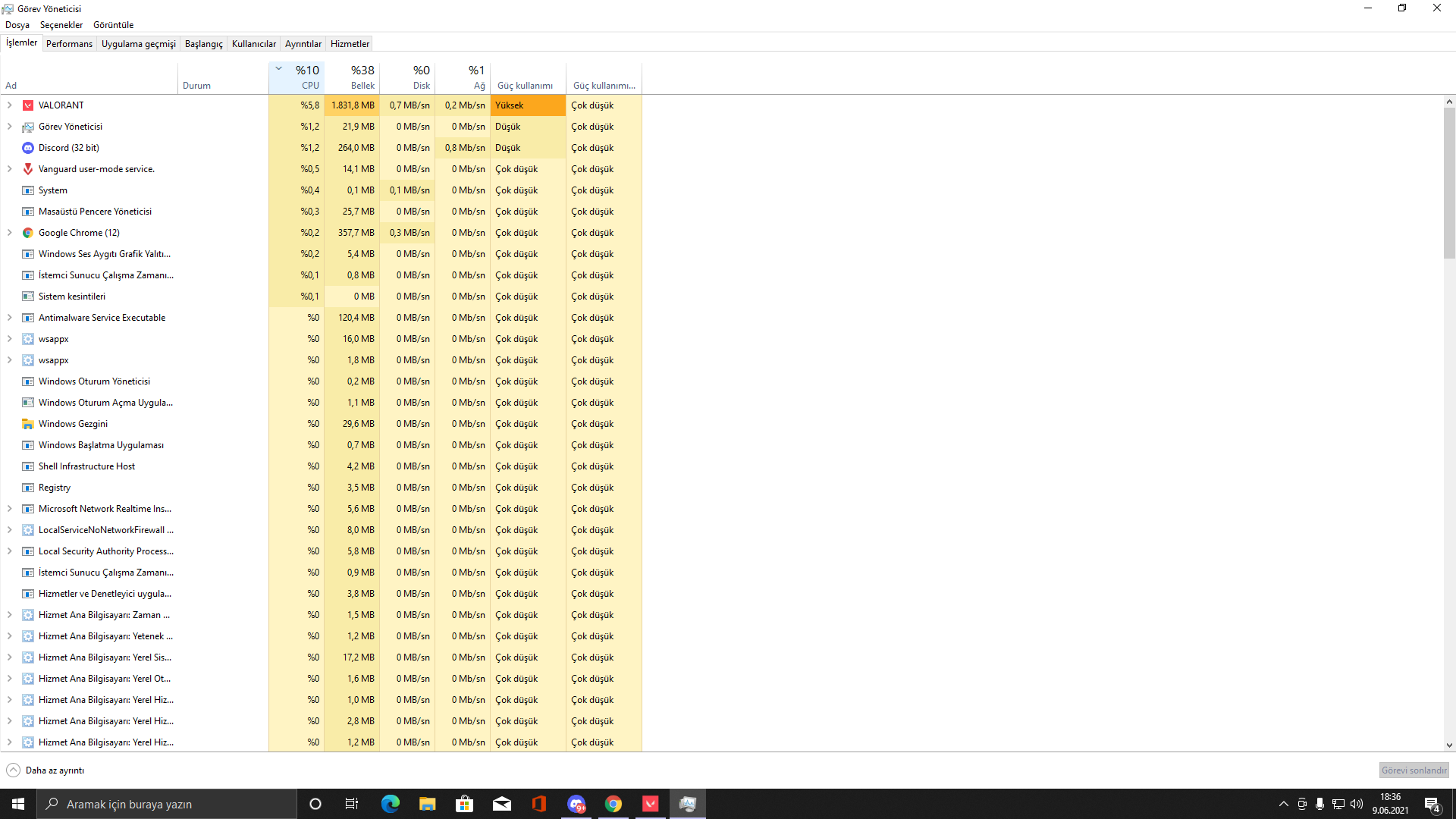Switch to the Performans tab
1456x819 pixels.
tap(69, 44)
